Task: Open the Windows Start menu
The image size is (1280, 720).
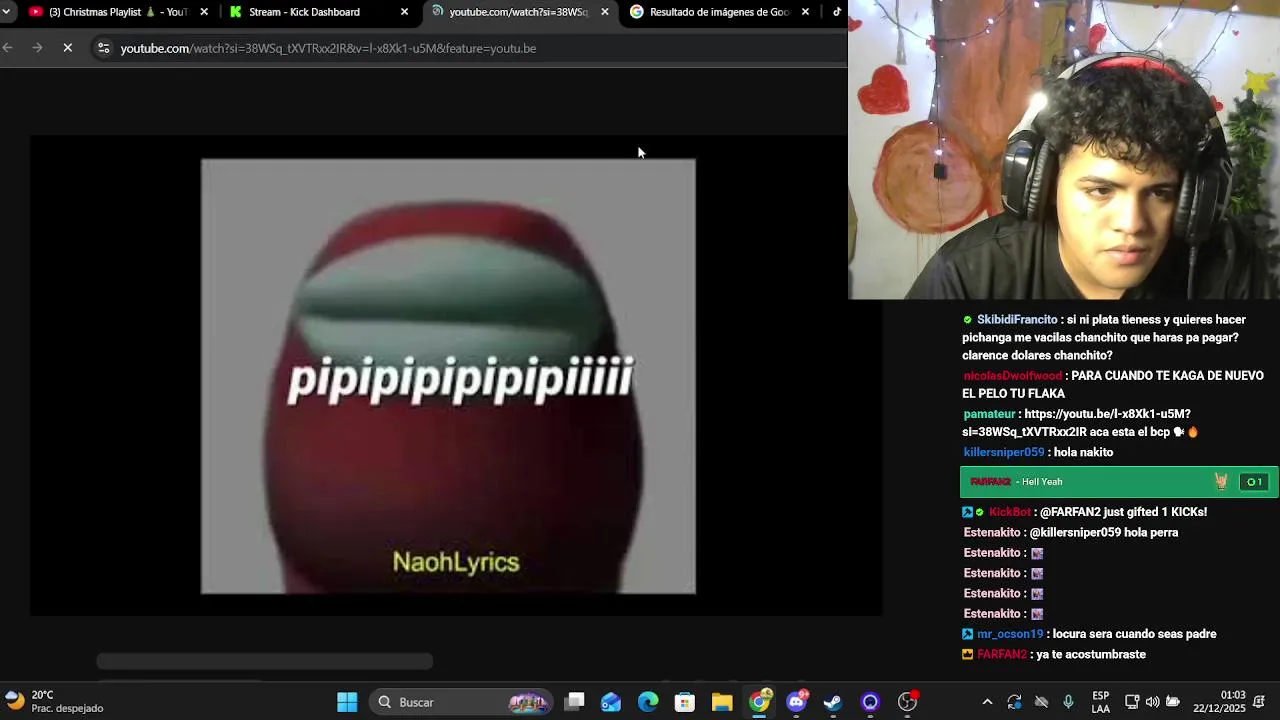Action: (347, 702)
